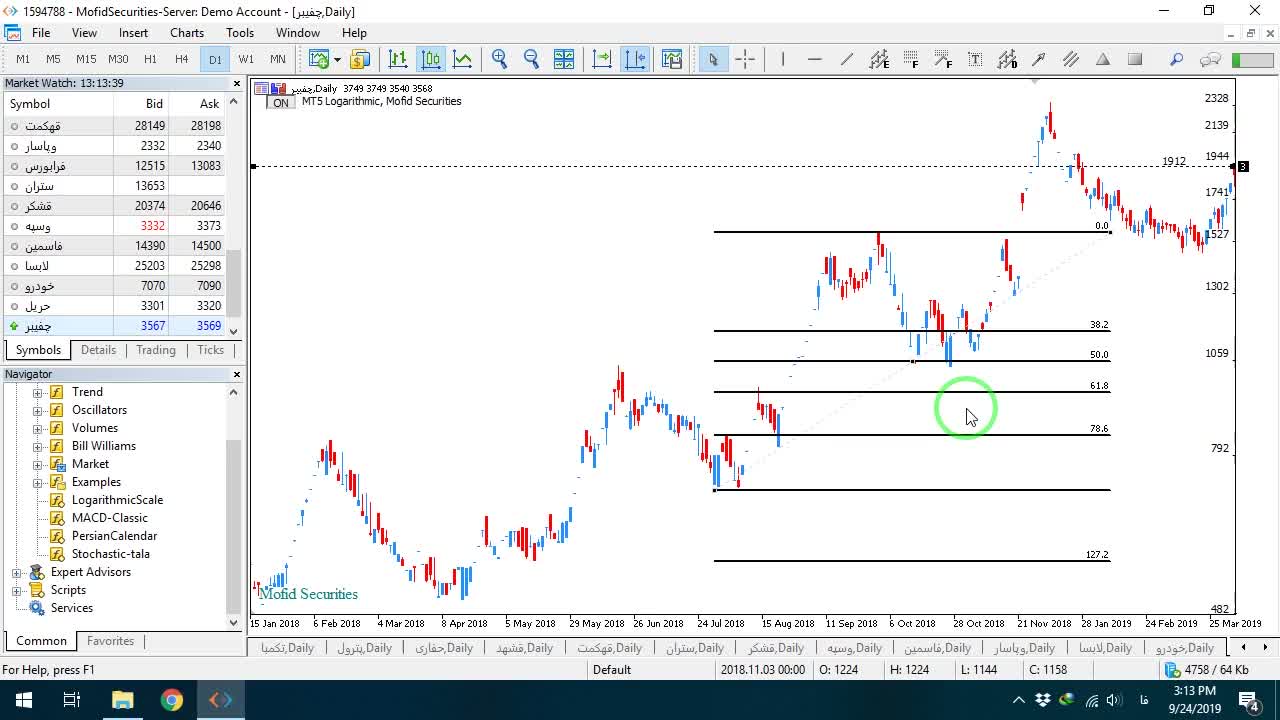Image resolution: width=1280 pixels, height=720 pixels.
Task: Open the Chrome icon in the taskbar
Action: (x=172, y=700)
